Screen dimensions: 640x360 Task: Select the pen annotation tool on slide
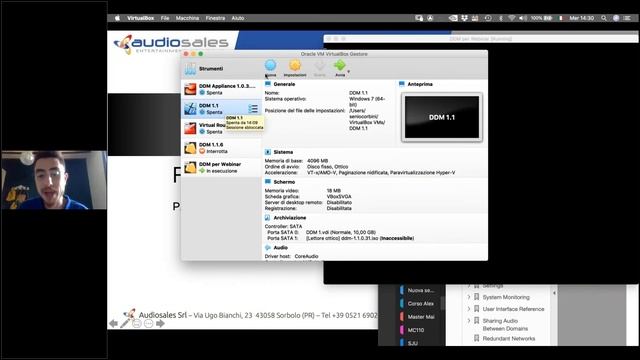[125, 324]
